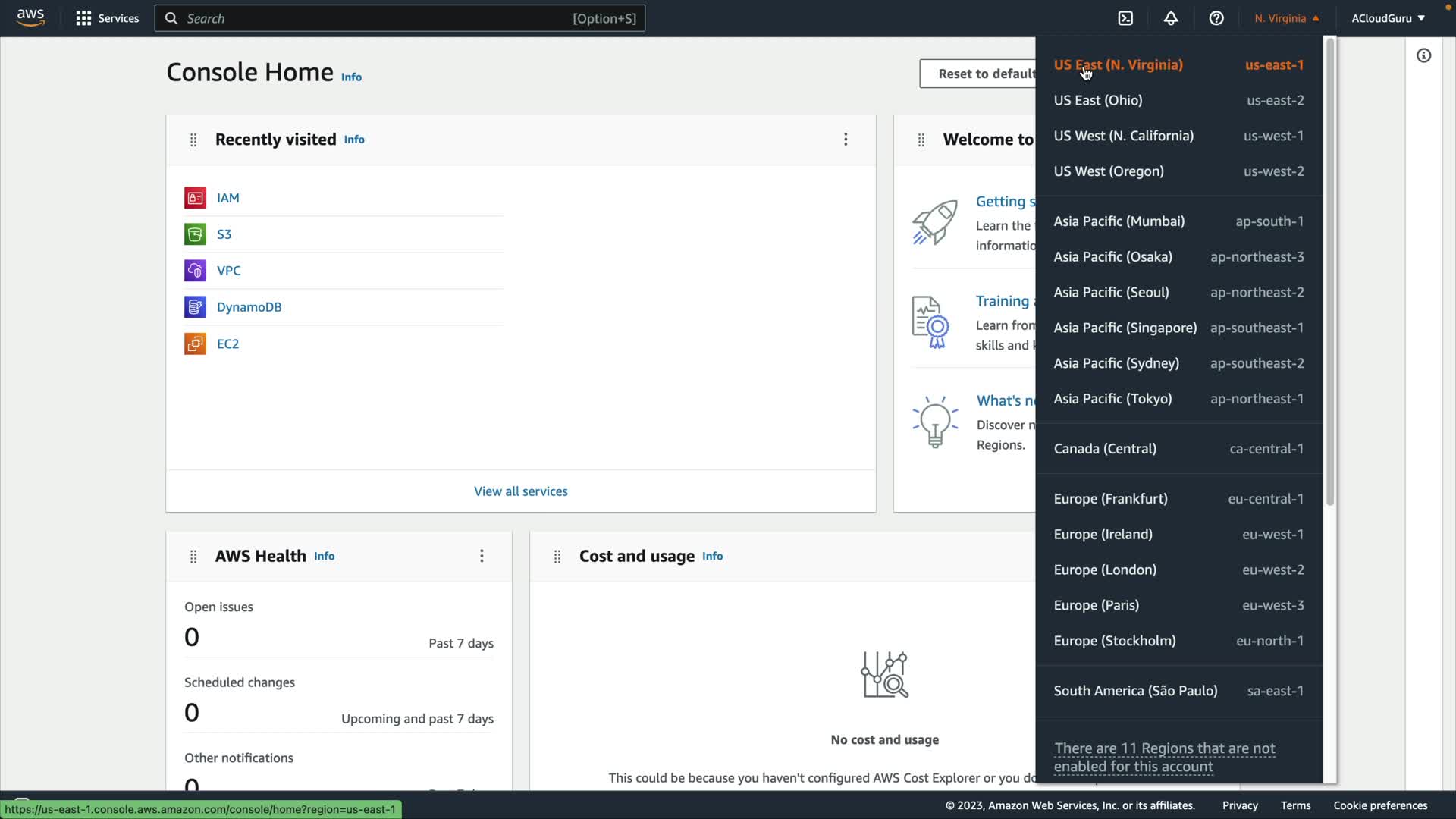Expand the ACloudGuru account menu
The height and width of the screenshot is (819, 1456).
(x=1388, y=18)
